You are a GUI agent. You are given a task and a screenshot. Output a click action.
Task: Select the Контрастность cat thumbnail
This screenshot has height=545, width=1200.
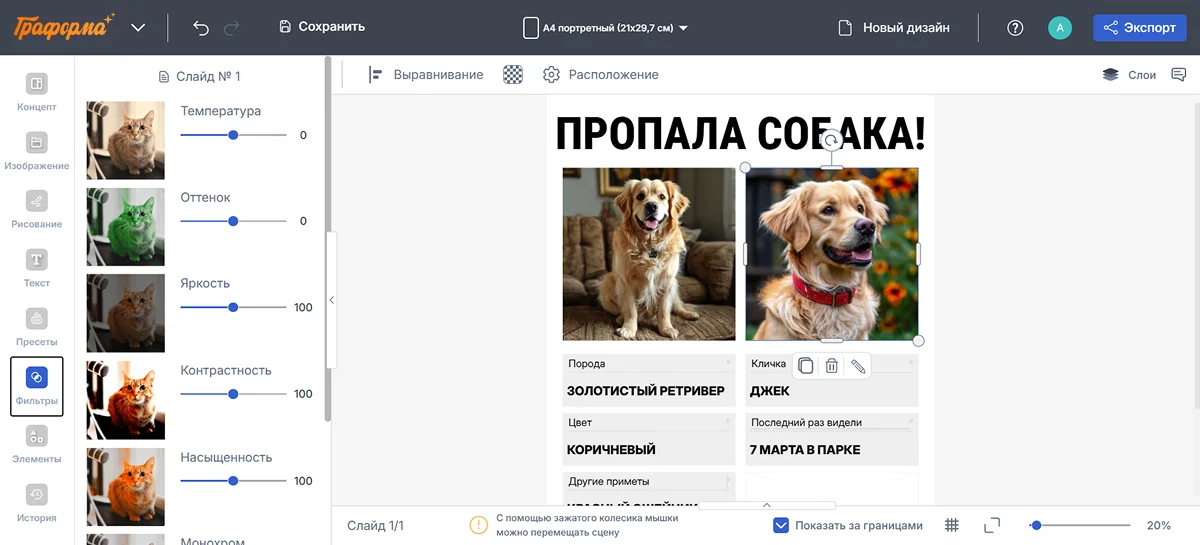[126, 400]
